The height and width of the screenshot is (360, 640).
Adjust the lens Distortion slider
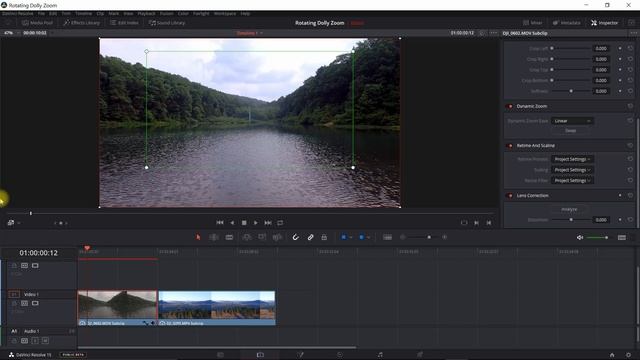pos(571,220)
